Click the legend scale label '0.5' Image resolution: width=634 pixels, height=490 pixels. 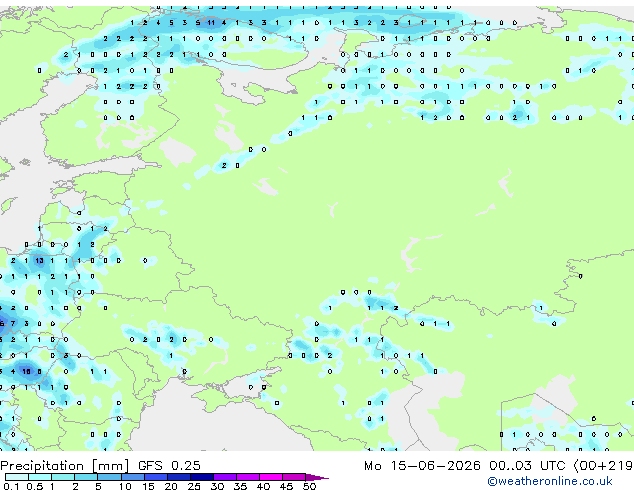tap(34, 486)
